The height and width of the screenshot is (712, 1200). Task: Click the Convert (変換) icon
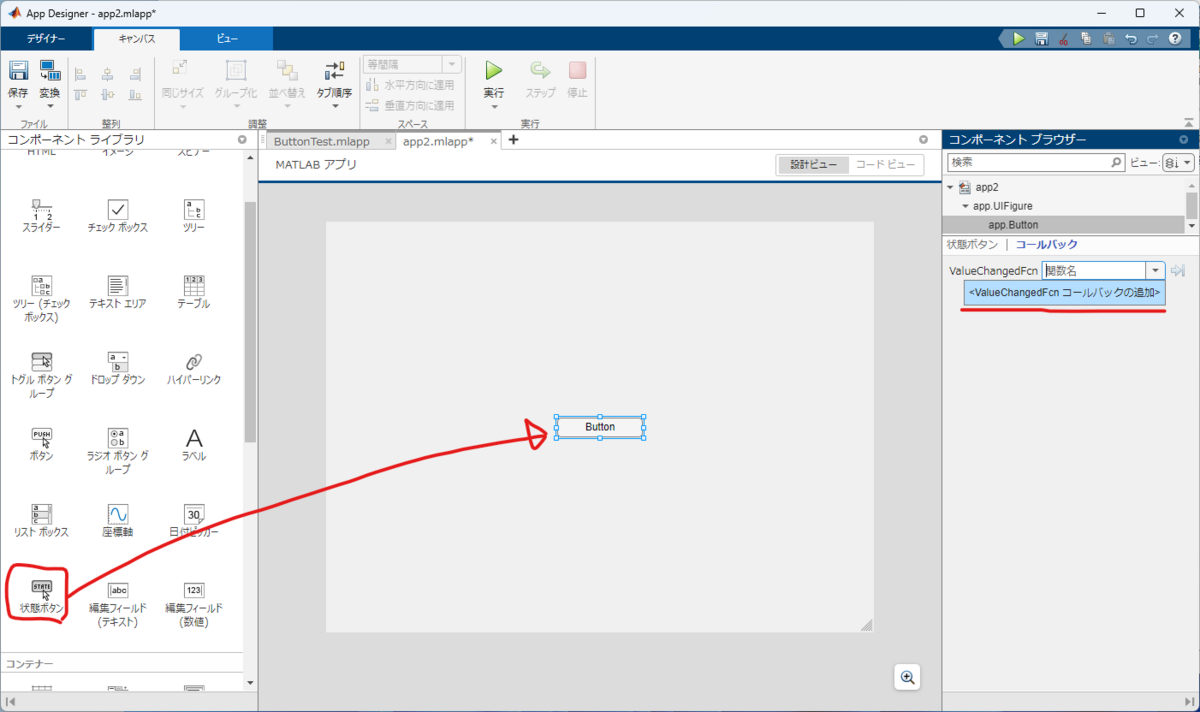point(50,71)
